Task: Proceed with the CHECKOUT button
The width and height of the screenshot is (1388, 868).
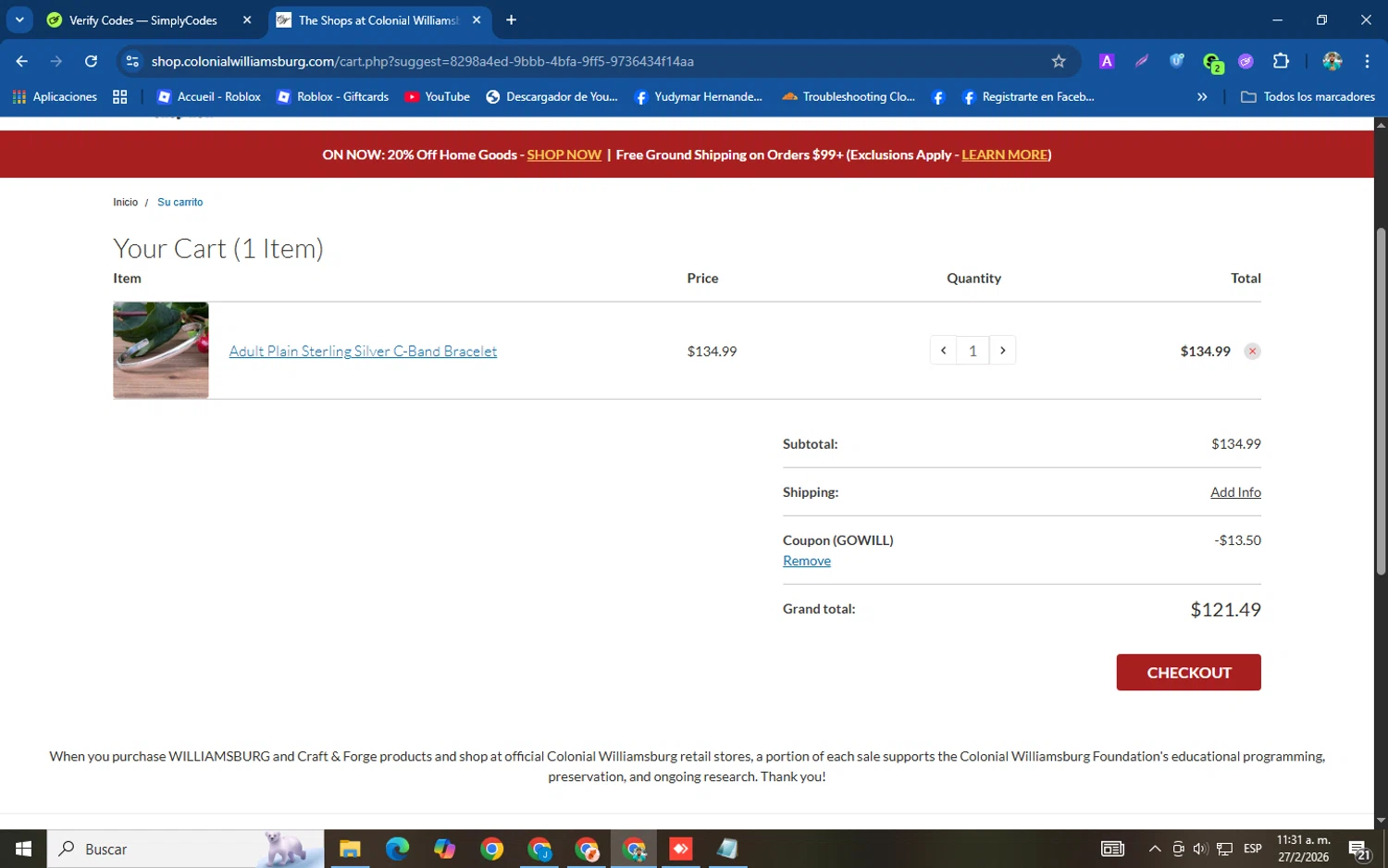Action: coord(1188,673)
